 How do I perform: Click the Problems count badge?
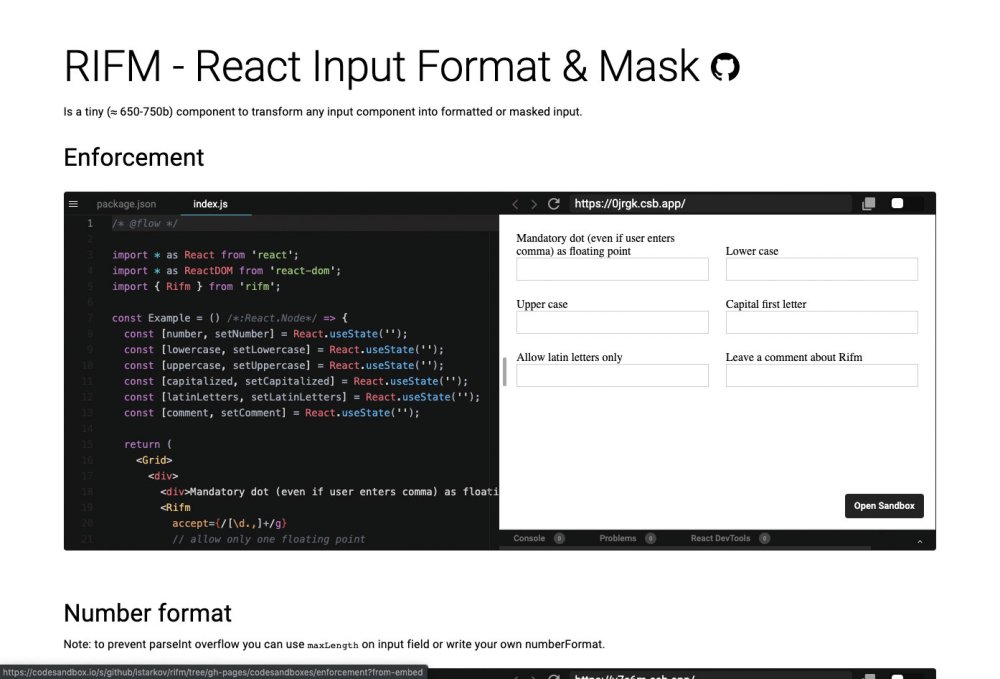(650, 538)
